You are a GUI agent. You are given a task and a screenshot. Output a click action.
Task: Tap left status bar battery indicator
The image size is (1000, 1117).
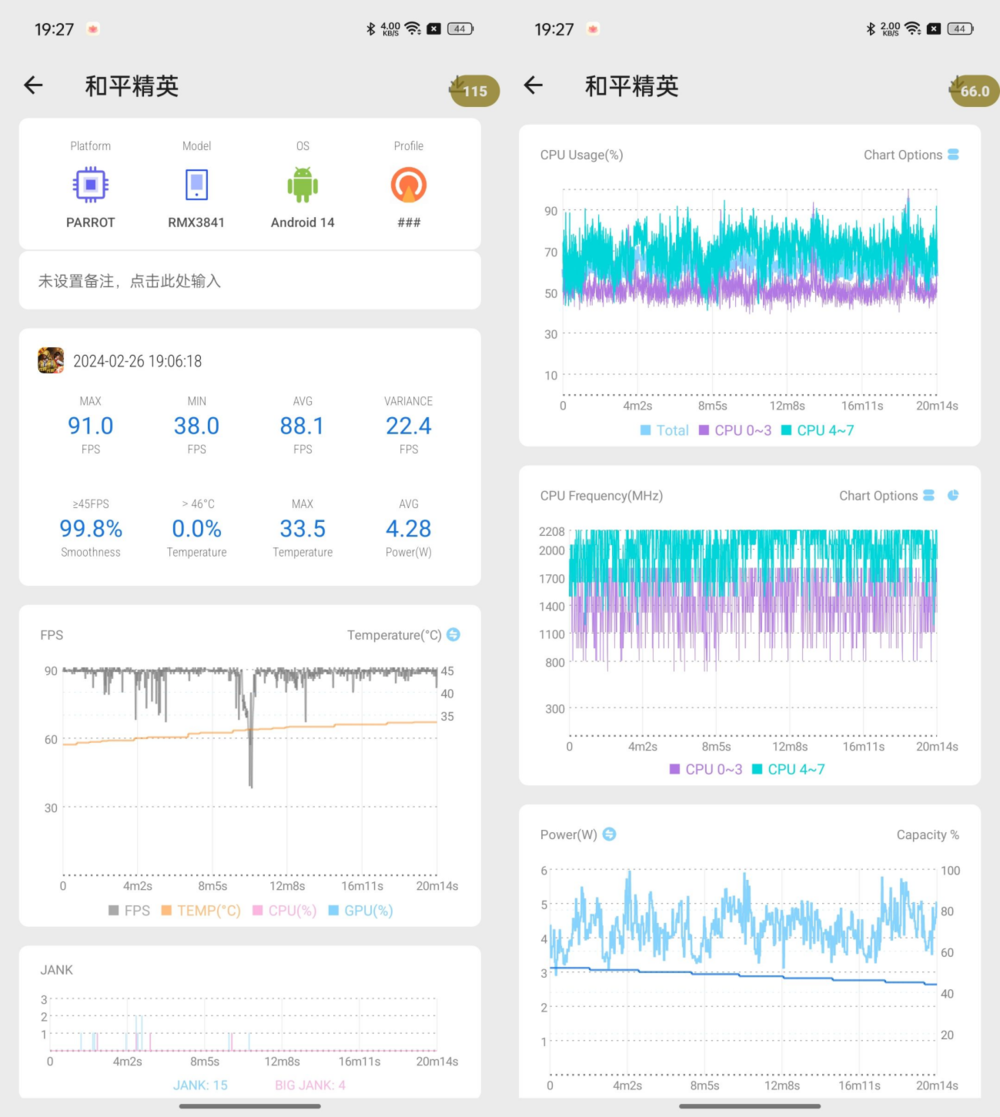coord(460,28)
